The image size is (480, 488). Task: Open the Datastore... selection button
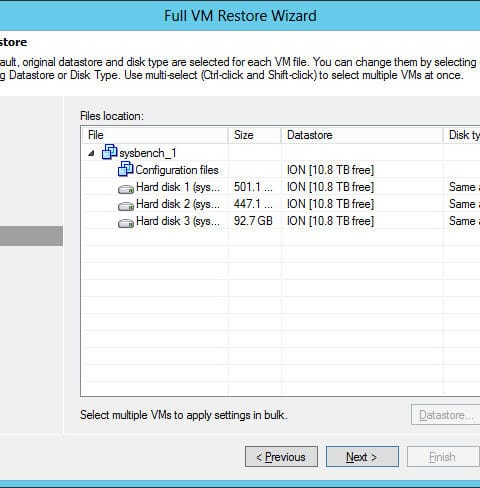point(446,415)
